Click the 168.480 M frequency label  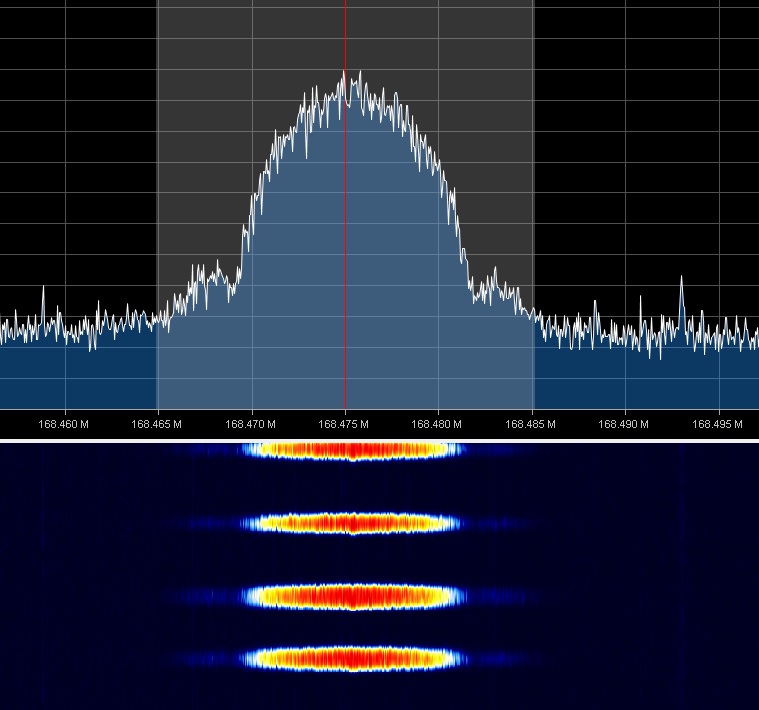point(436,424)
